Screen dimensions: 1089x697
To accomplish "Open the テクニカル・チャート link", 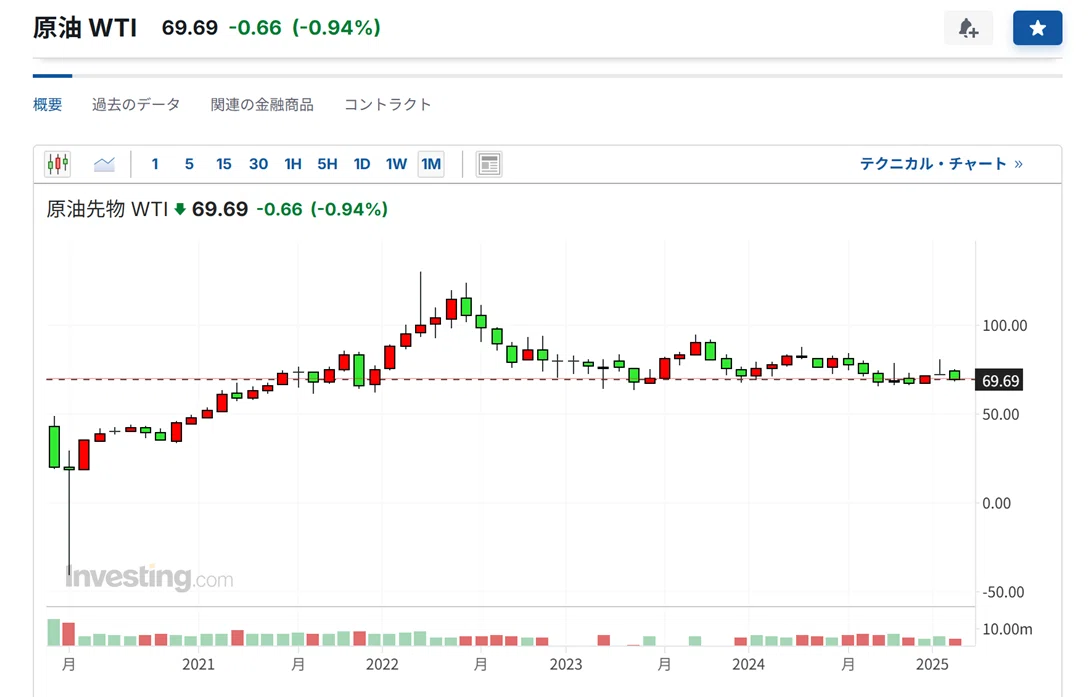I will click(941, 164).
